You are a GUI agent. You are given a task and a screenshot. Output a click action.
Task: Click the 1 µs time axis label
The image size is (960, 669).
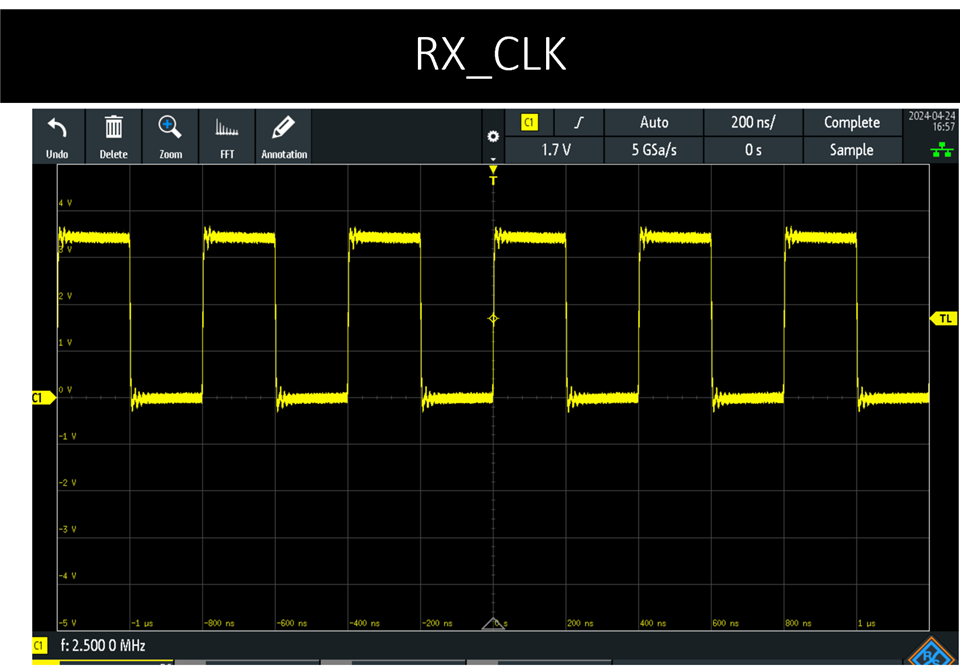tap(866, 623)
